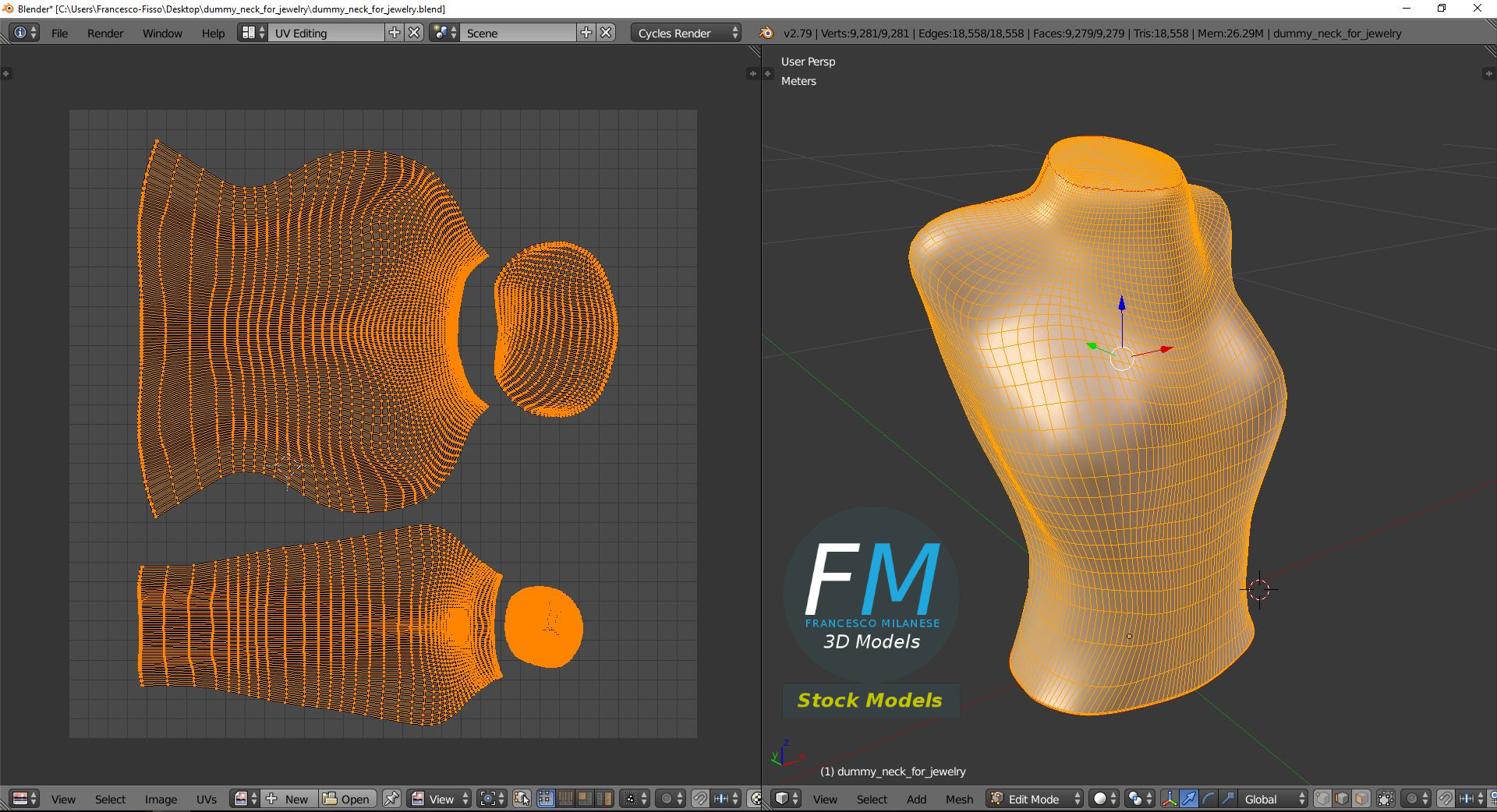Select edge select mode in 3D view
This screenshot has height=812, width=1497.
(x=1342, y=799)
